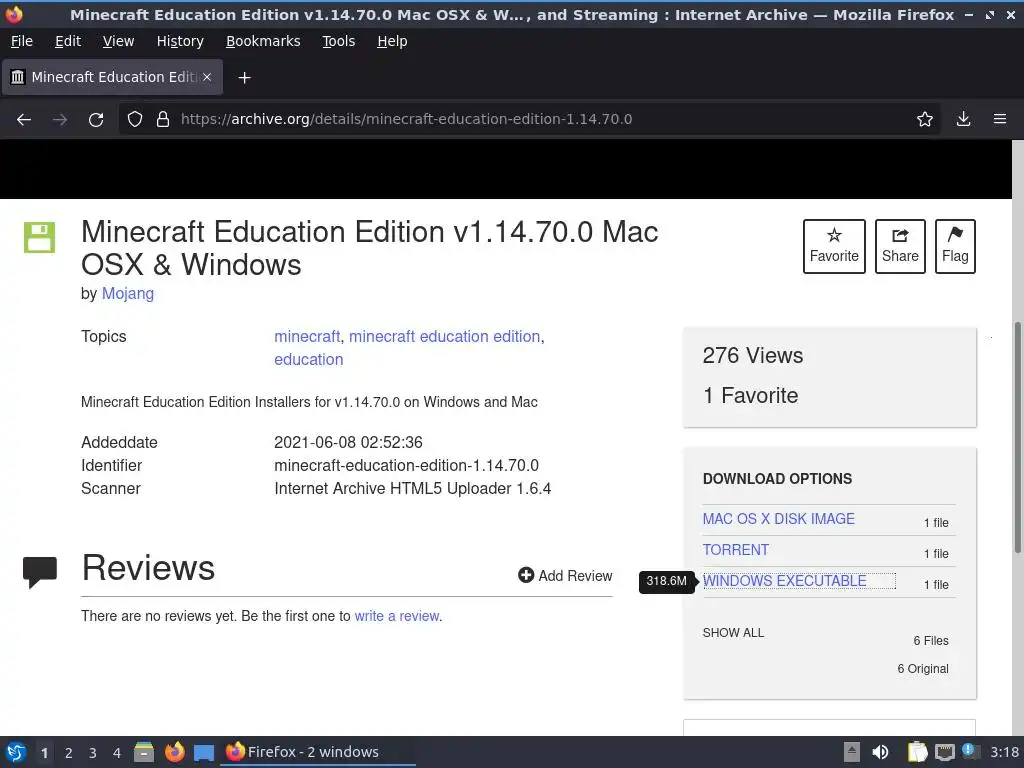The image size is (1024, 768).
Task: Open the Edit menu
Action: (x=68, y=41)
